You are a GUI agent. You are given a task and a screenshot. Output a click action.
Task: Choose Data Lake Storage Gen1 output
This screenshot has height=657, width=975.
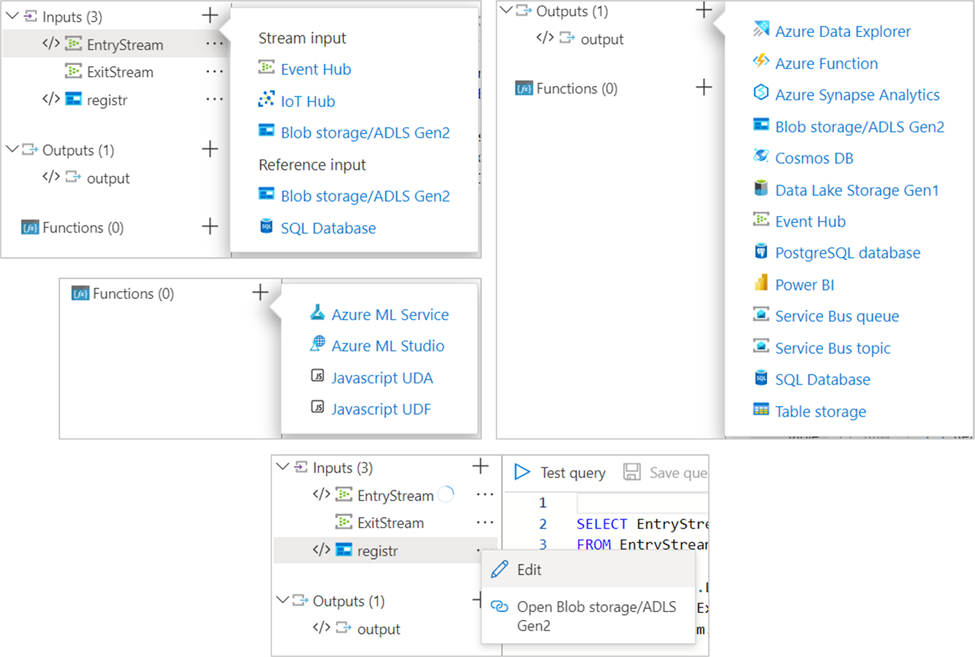pos(857,190)
